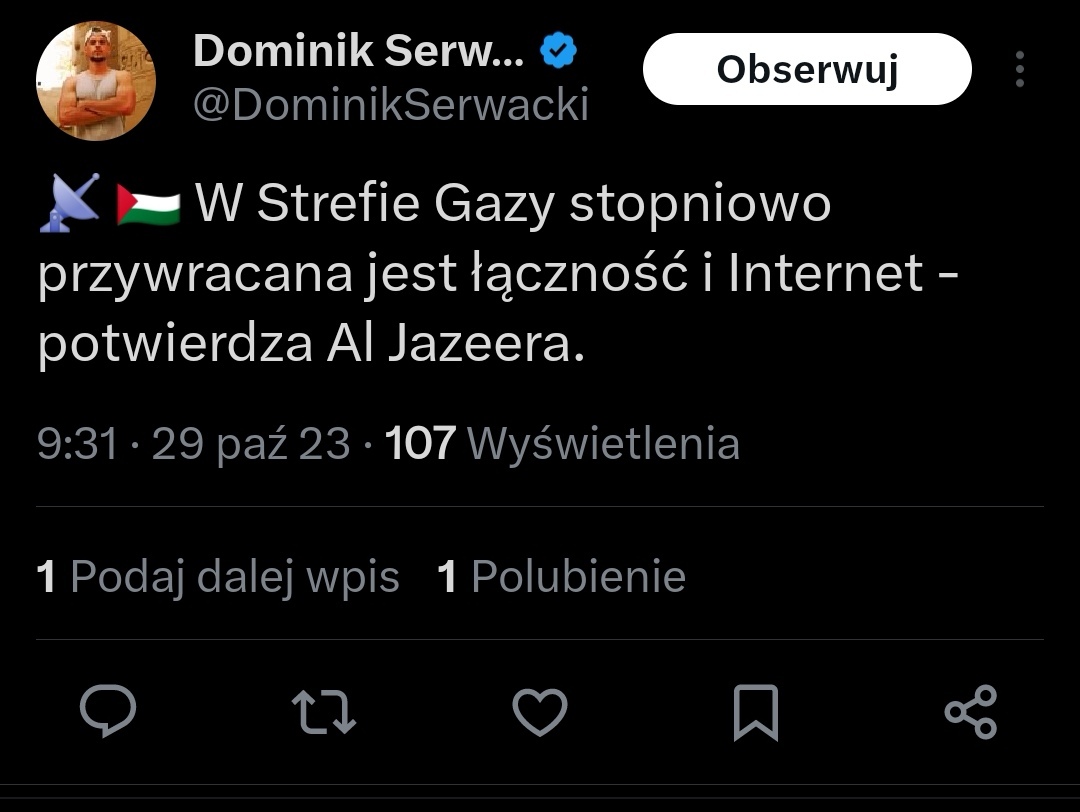Click 'Al Jazeera' in the post text
Viewport: 1080px width, 812px height.
pyautogui.click(x=454, y=344)
